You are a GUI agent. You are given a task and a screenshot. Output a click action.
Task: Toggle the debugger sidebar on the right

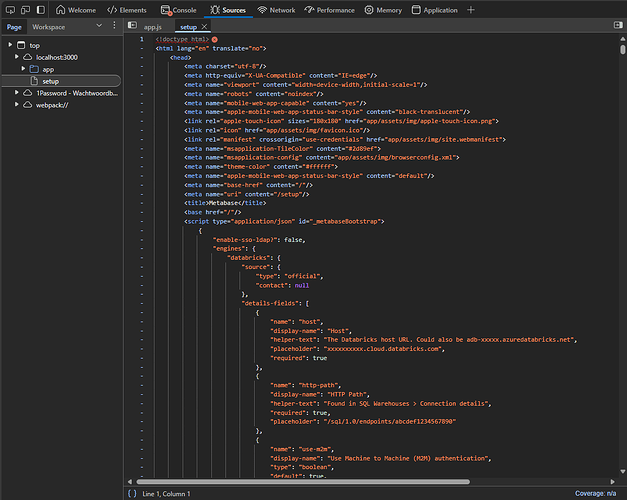click(x=618, y=25)
